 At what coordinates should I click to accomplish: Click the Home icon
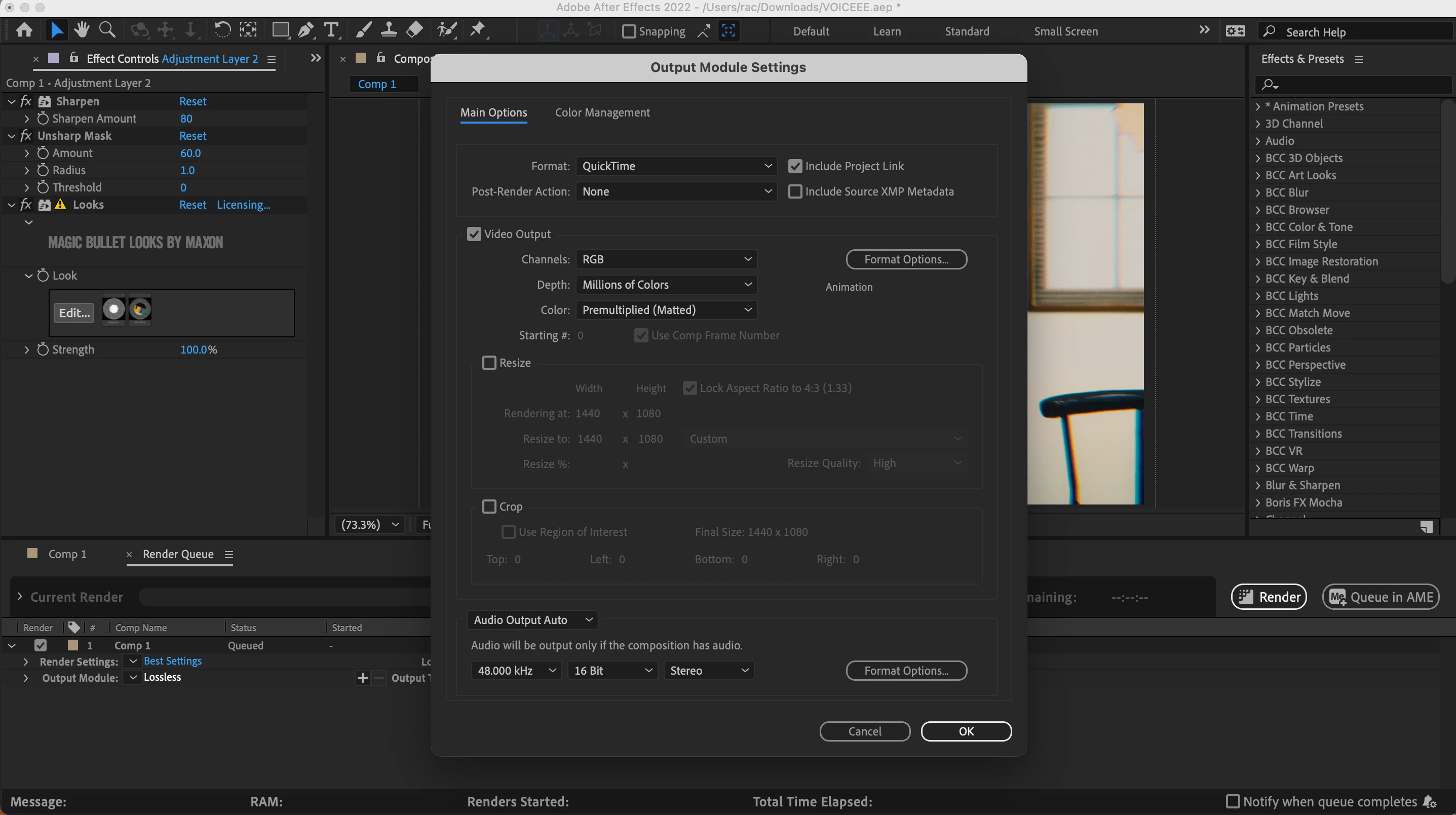[x=24, y=30]
